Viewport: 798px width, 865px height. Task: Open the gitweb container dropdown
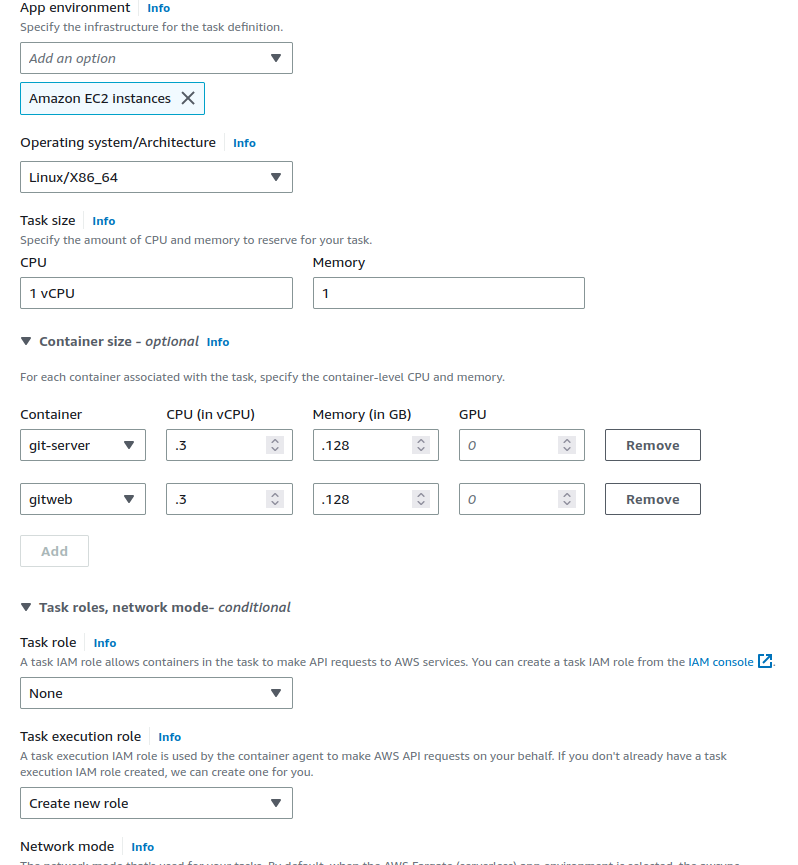83,499
